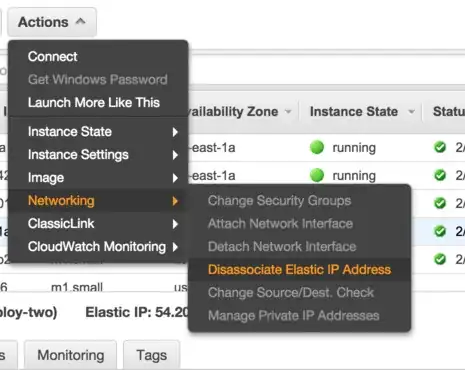This screenshot has width=465, height=370.
Task: Click the third row's status check icon
Action: pyautogui.click(x=440, y=203)
